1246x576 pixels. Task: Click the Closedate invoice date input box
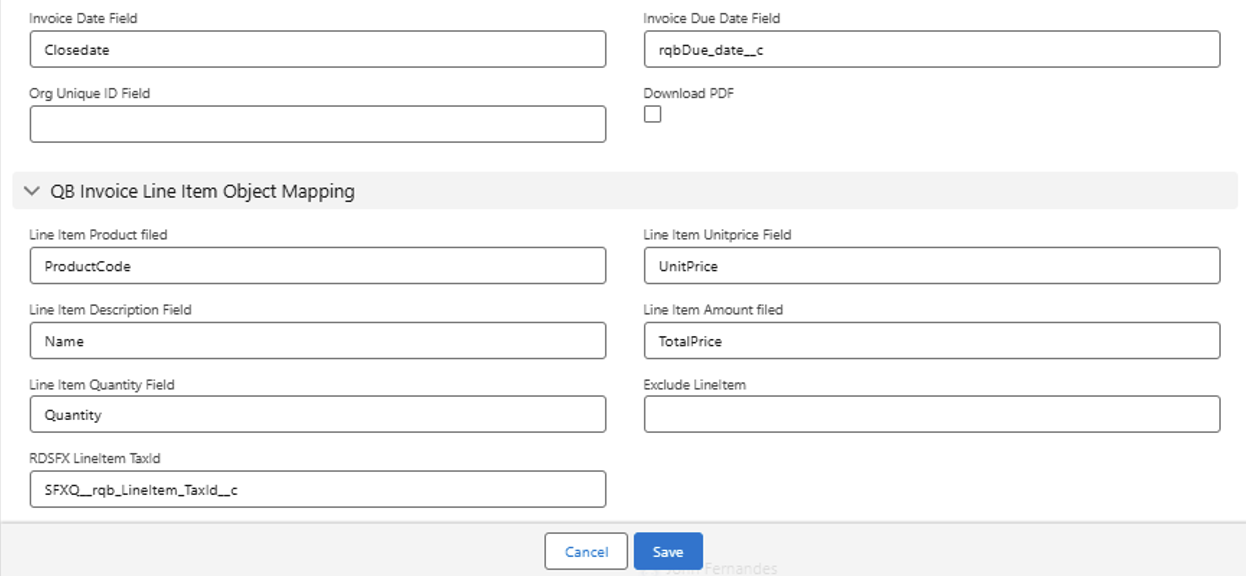[318, 49]
